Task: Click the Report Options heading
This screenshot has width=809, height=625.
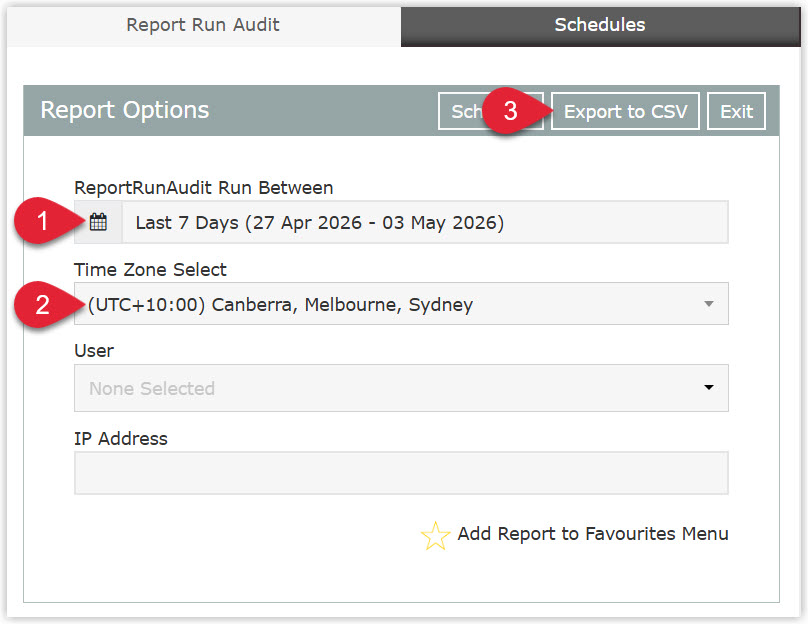Action: click(125, 110)
